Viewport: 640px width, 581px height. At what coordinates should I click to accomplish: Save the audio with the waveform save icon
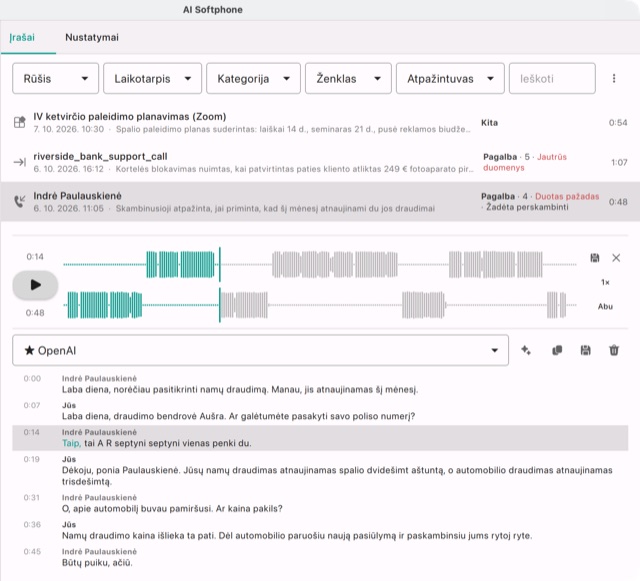click(x=595, y=258)
